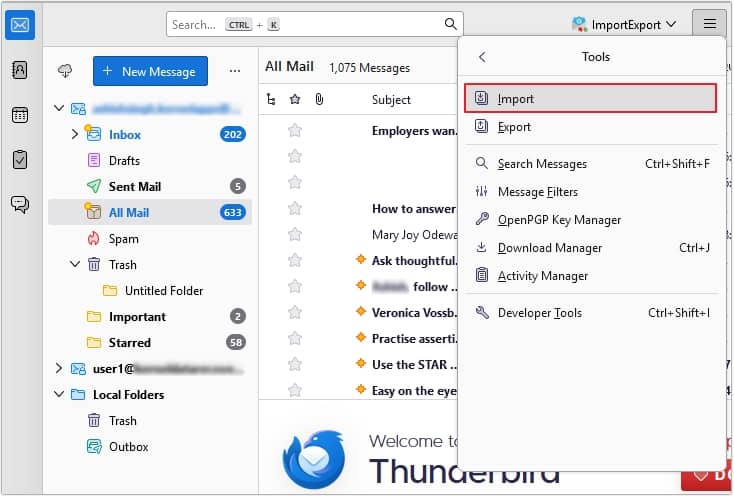Select Untitled Folder under Trash
The image size is (734, 497).
point(150,291)
